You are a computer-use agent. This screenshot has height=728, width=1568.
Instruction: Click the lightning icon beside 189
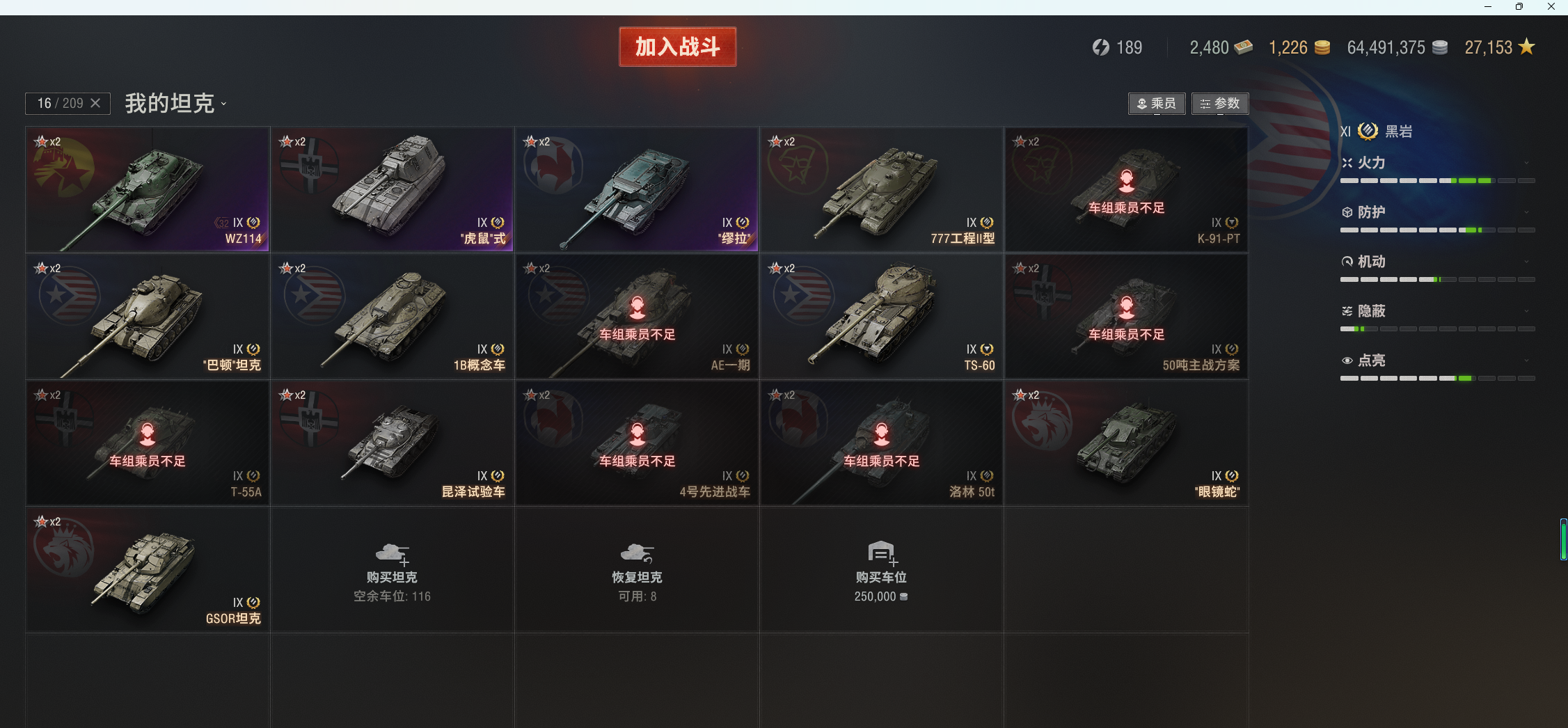coord(1100,47)
